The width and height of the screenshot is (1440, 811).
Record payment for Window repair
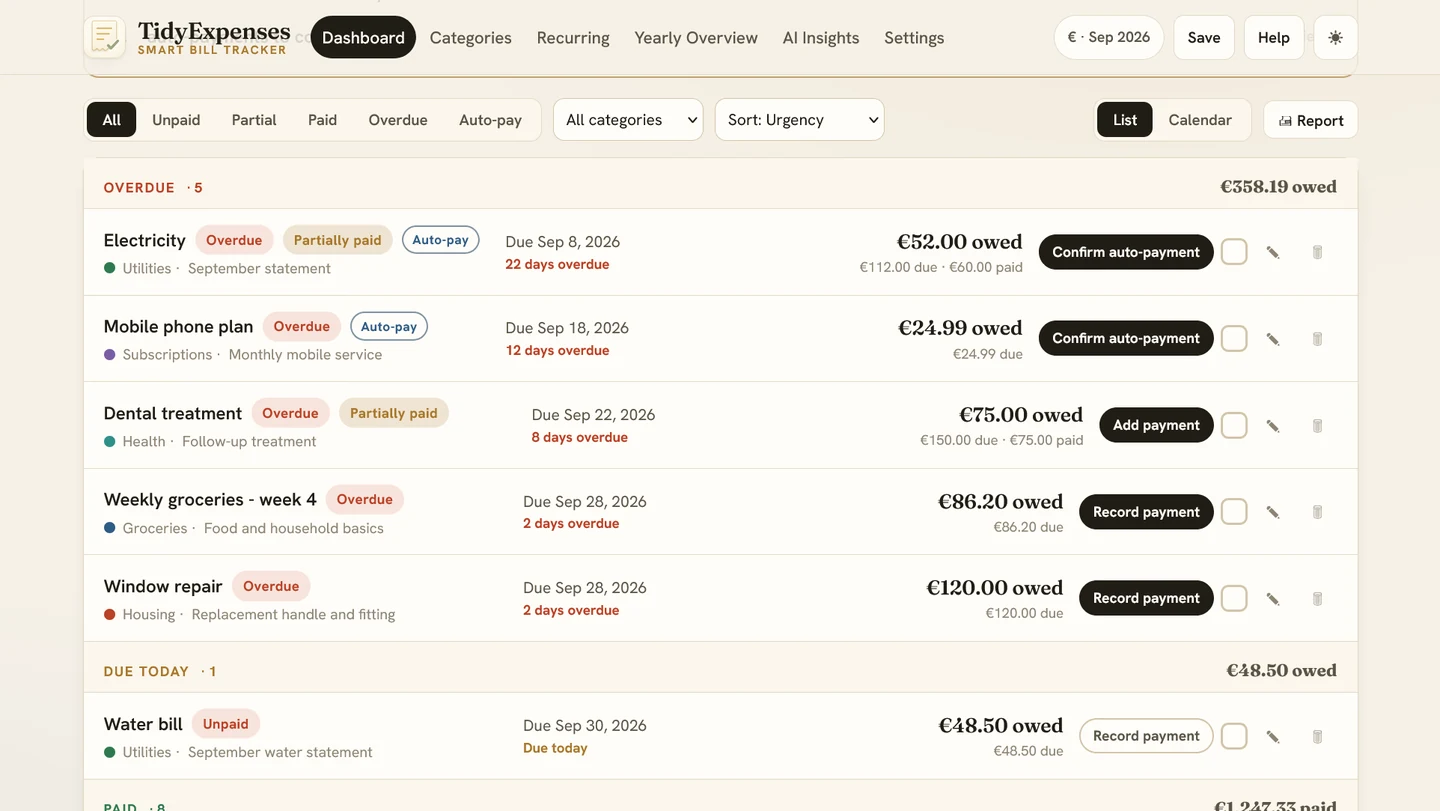click(1146, 598)
